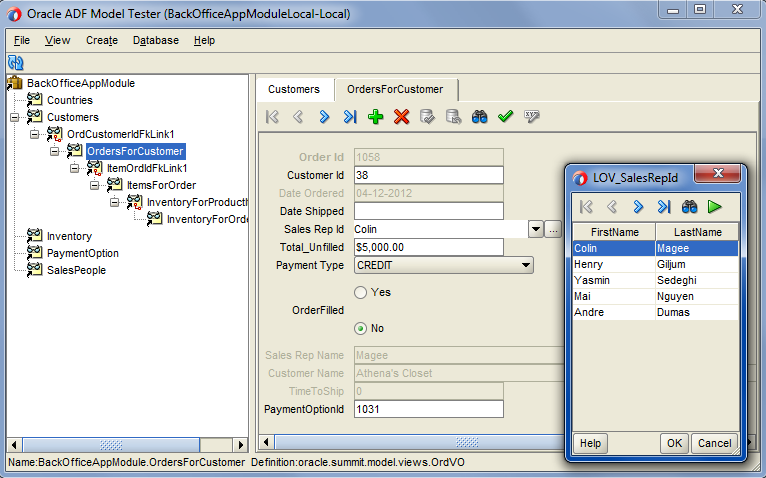Collapse the OrdCustomerIdFkLink1 tree node

tap(34, 134)
